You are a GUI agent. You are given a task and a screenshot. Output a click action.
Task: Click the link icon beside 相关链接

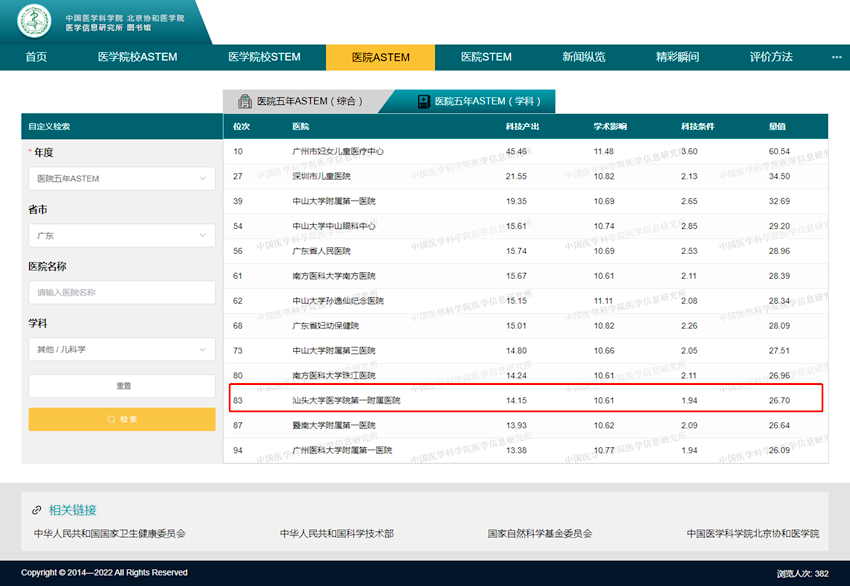37,510
